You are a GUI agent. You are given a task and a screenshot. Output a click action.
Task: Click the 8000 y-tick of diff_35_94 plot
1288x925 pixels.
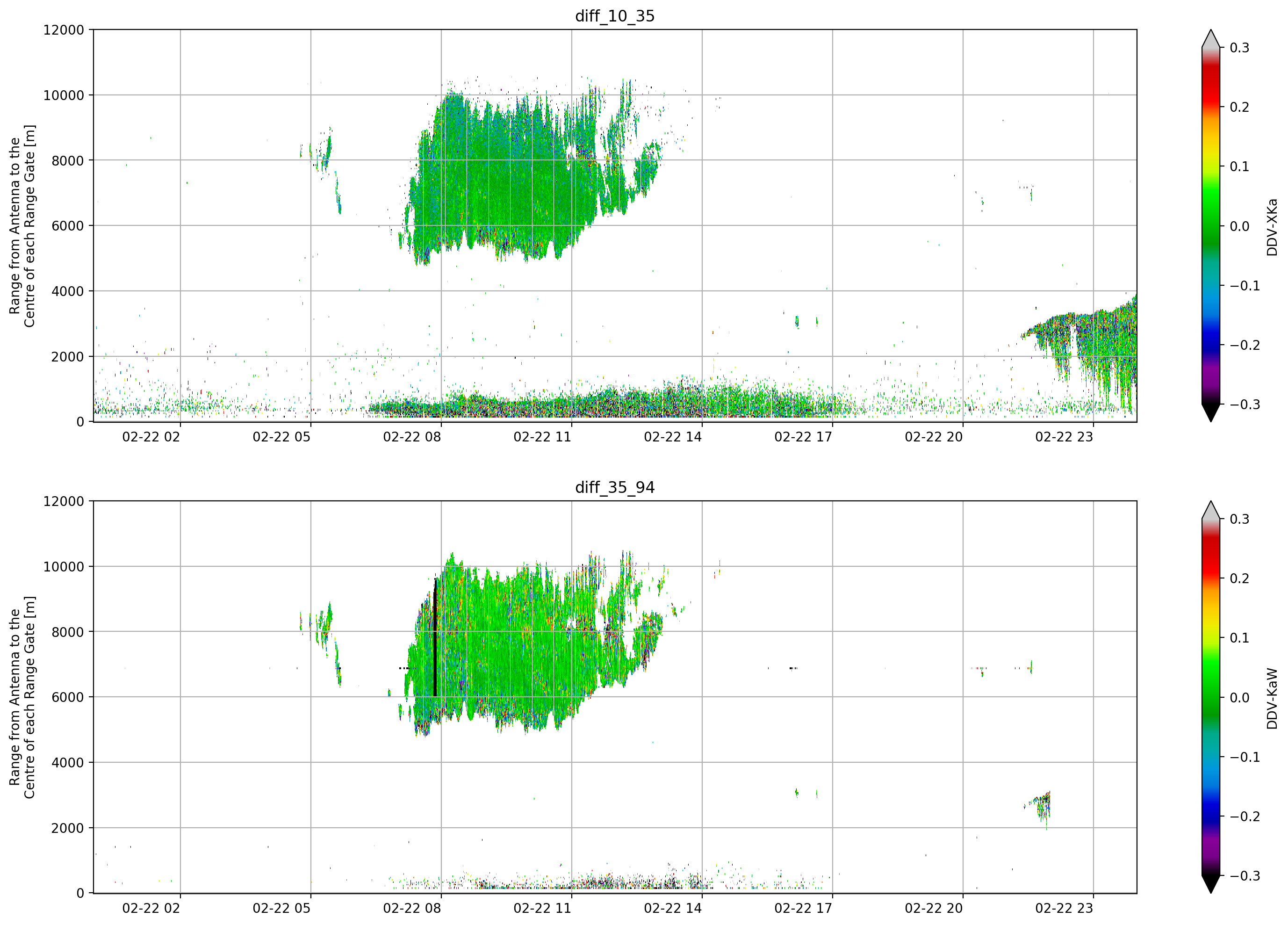tap(68, 632)
